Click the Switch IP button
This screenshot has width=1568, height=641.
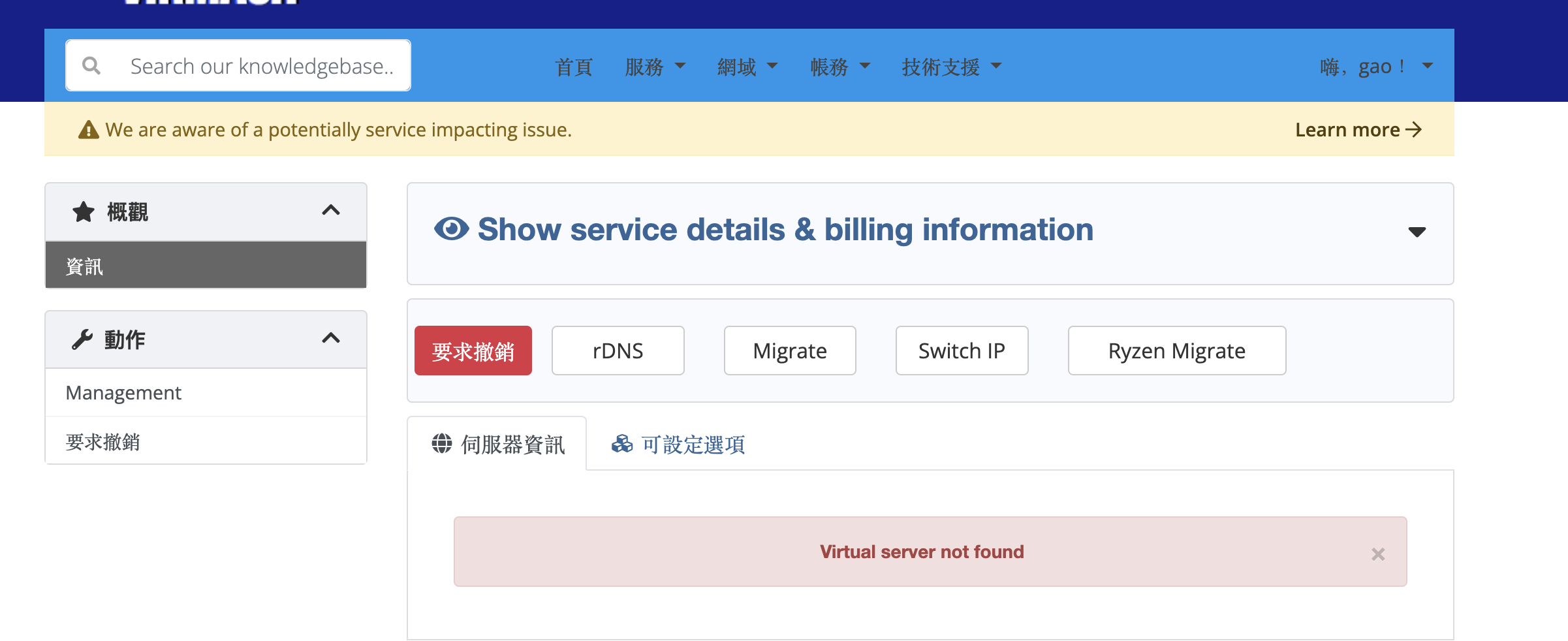click(962, 351)
